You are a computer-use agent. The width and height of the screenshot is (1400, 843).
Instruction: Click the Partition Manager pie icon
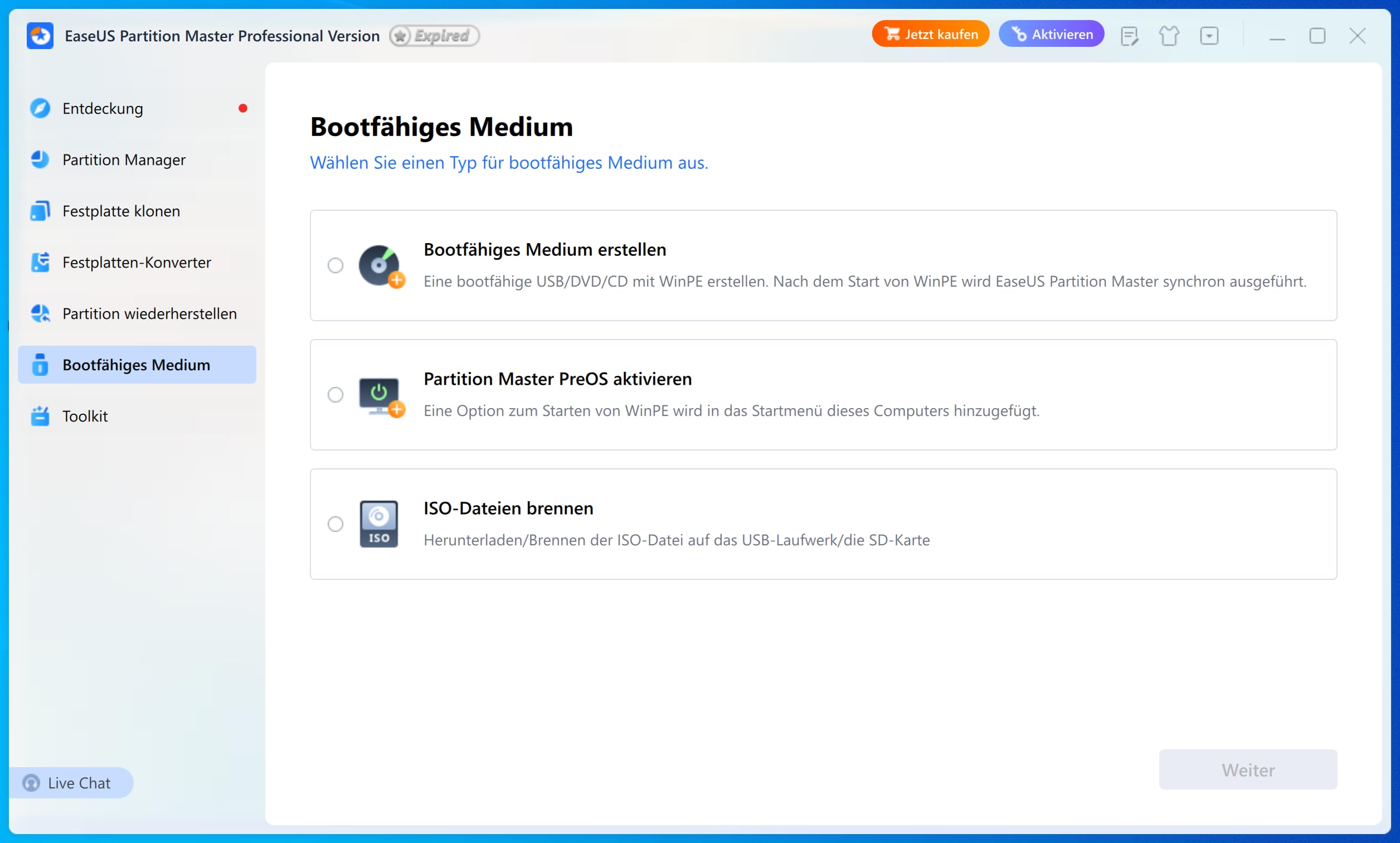coord(40,159)
